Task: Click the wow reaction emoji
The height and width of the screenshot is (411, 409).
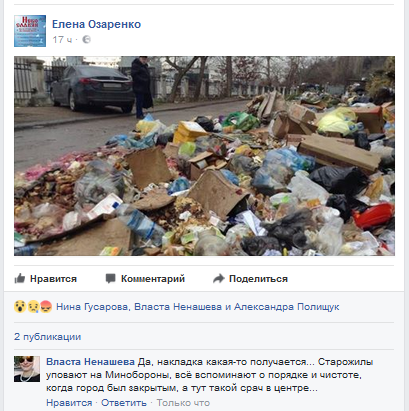Action: [x=20, y=307]
